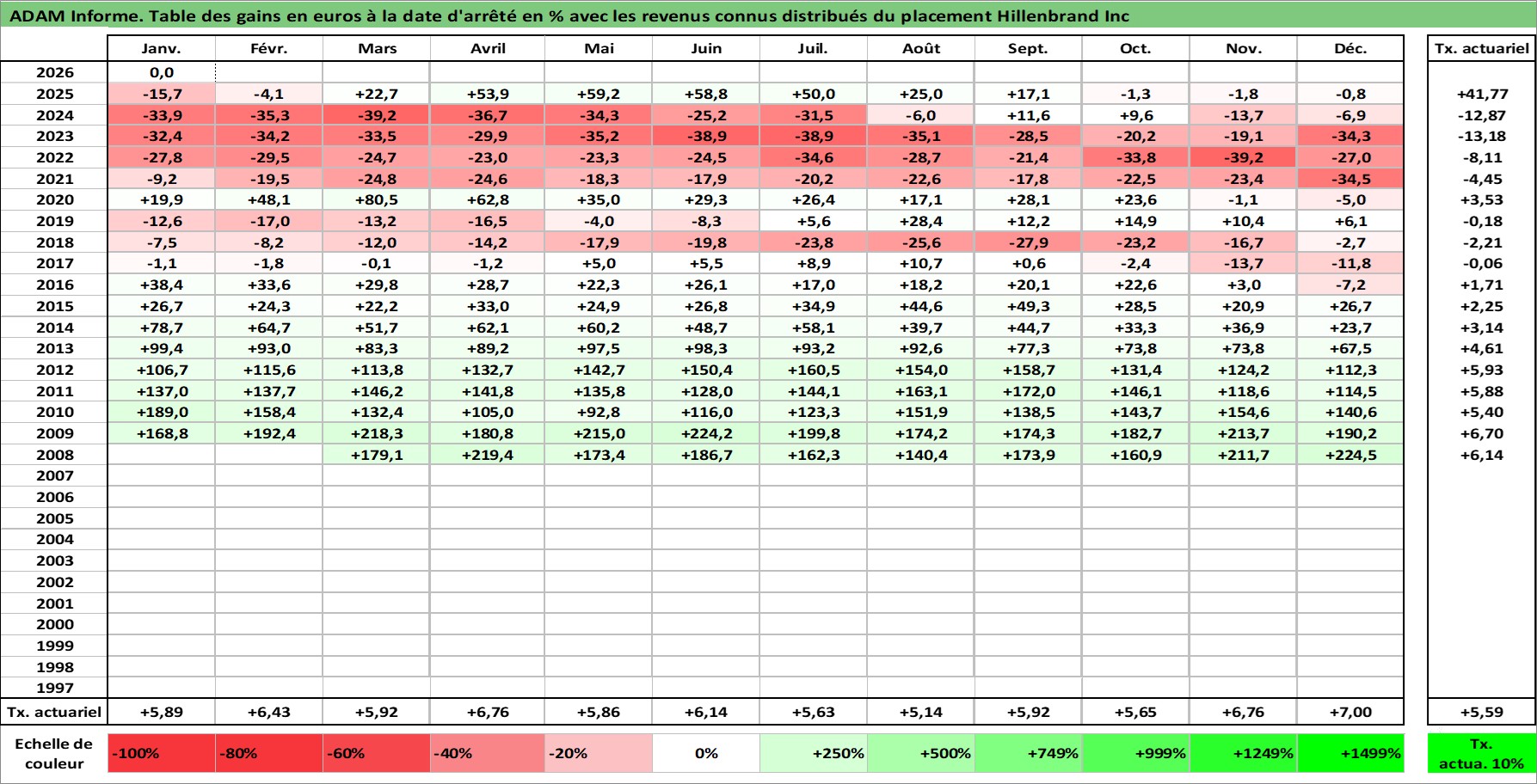Screen dimensions: 1537x784
Task: Select the 2020 row label
Action: tap(54, 199)
